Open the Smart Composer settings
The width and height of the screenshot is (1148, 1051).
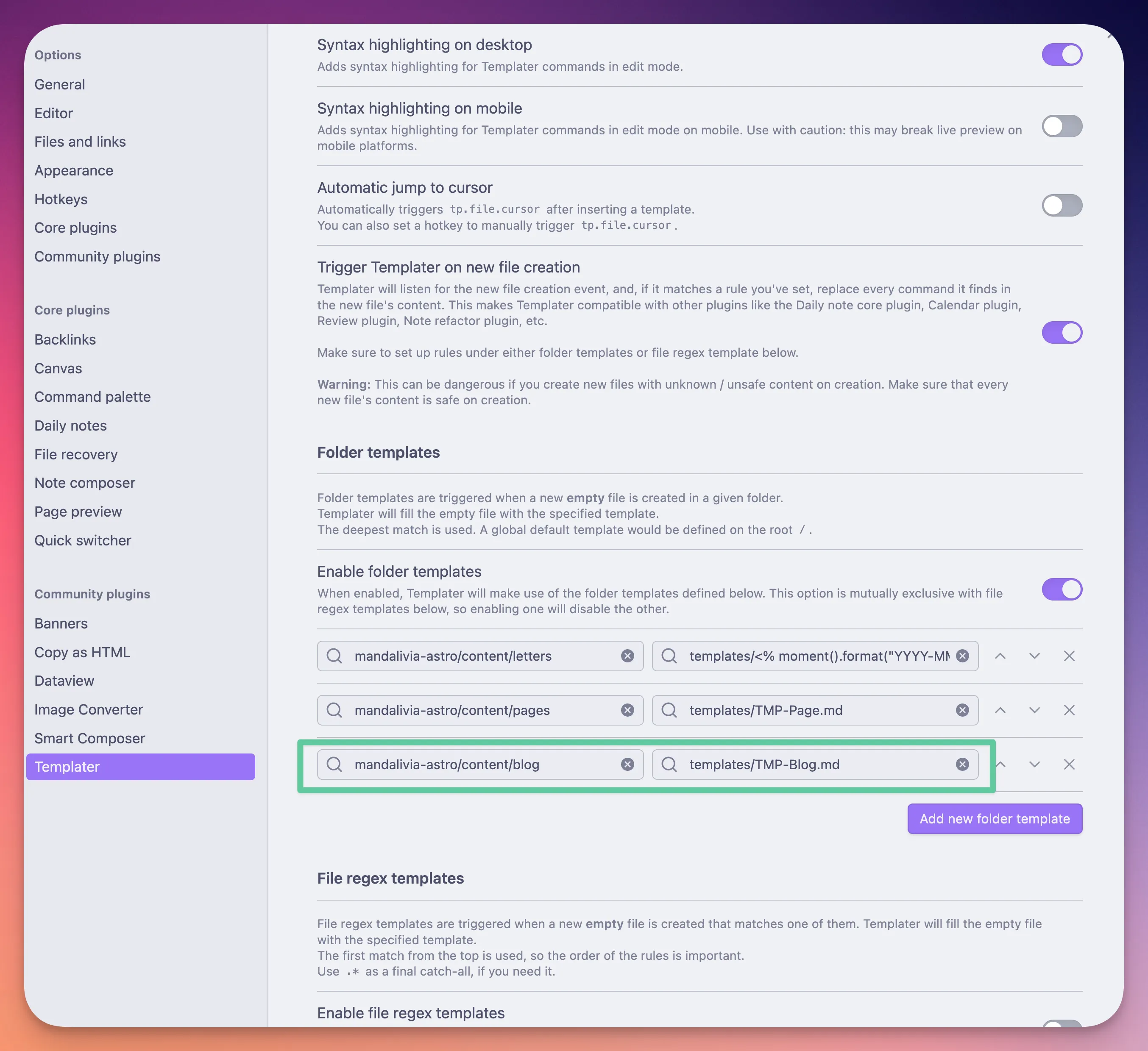(x=89, y=738)
